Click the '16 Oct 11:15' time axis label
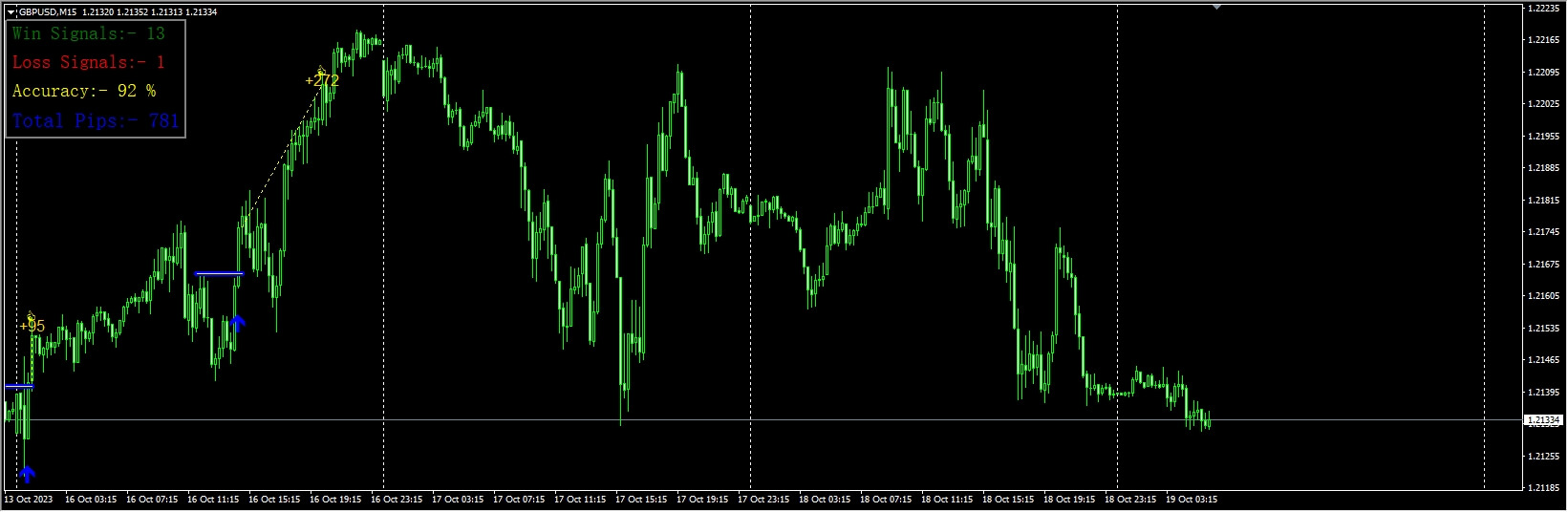The image size is (1568, 512). pos(213,500)
